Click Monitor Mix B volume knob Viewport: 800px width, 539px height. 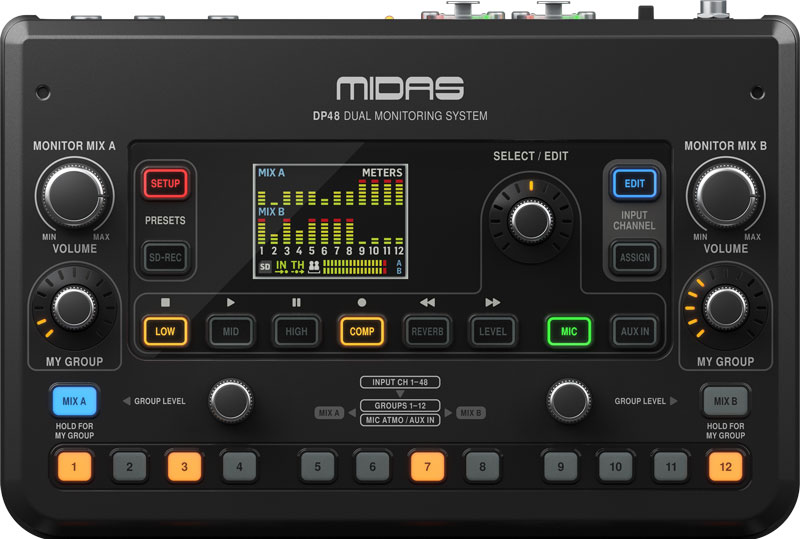726,195
